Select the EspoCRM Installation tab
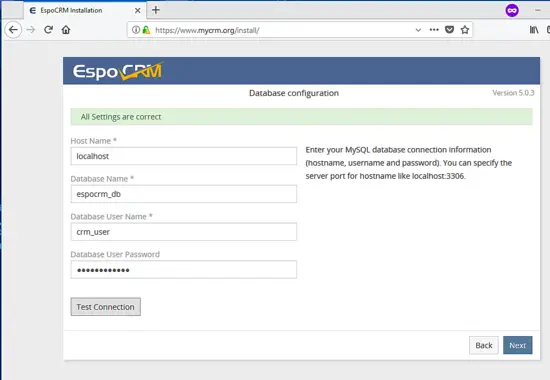 tap(84, 11)
